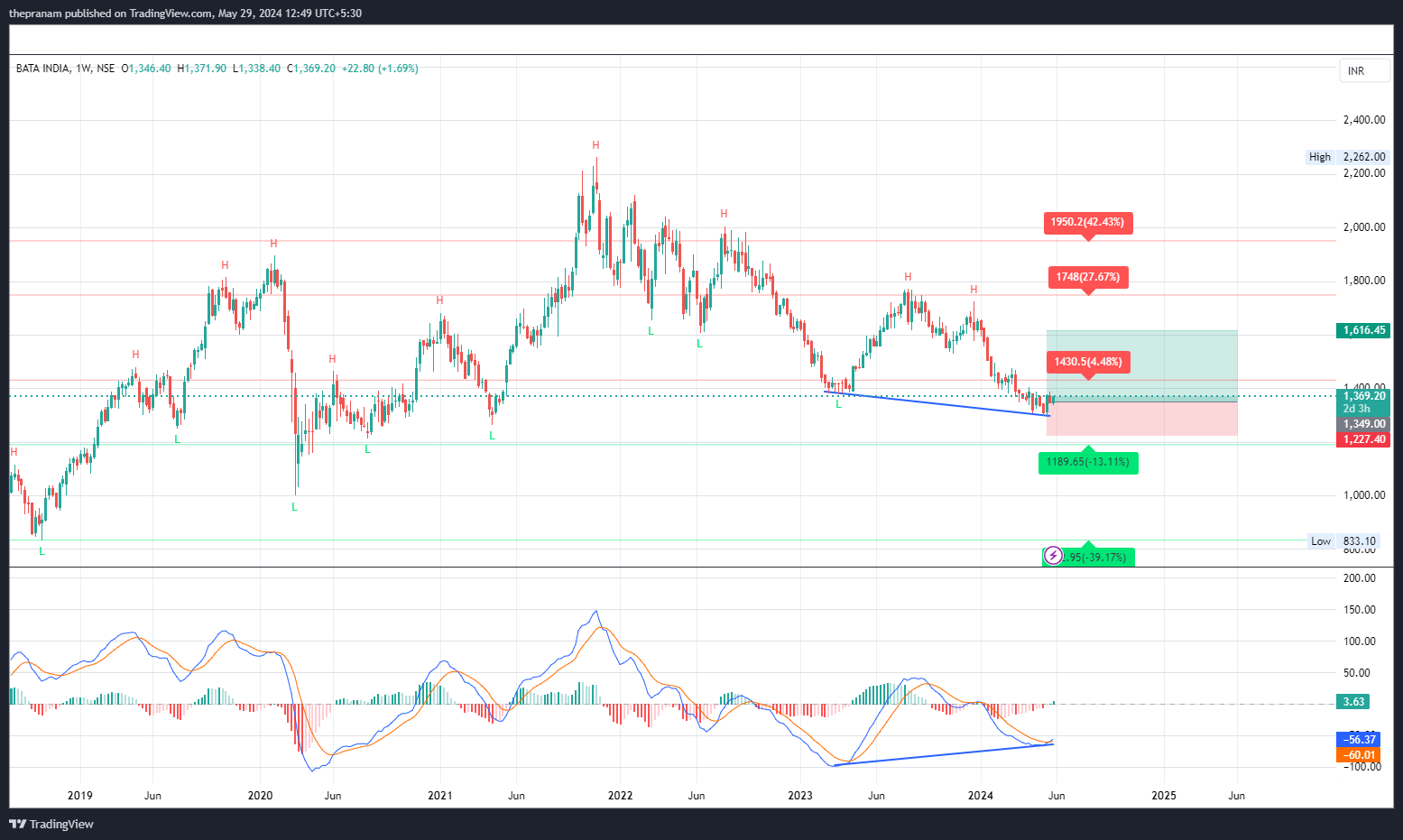Click the close value C1,369.20
Image resolution: width=1403 pixels, height=840 pixels.
tap(311, 69)
